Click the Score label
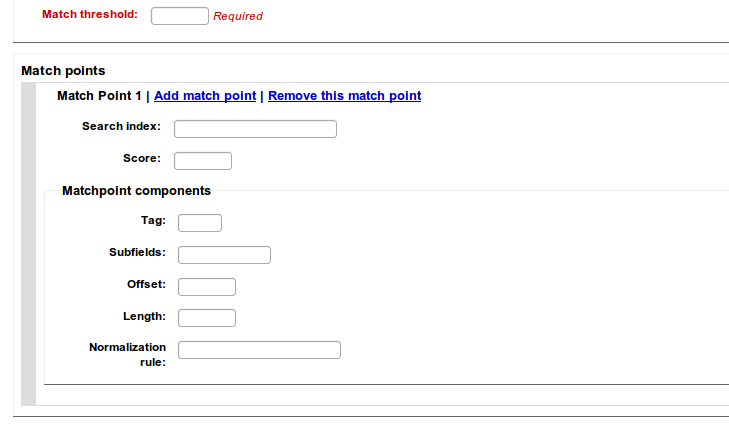 point(142,158)
